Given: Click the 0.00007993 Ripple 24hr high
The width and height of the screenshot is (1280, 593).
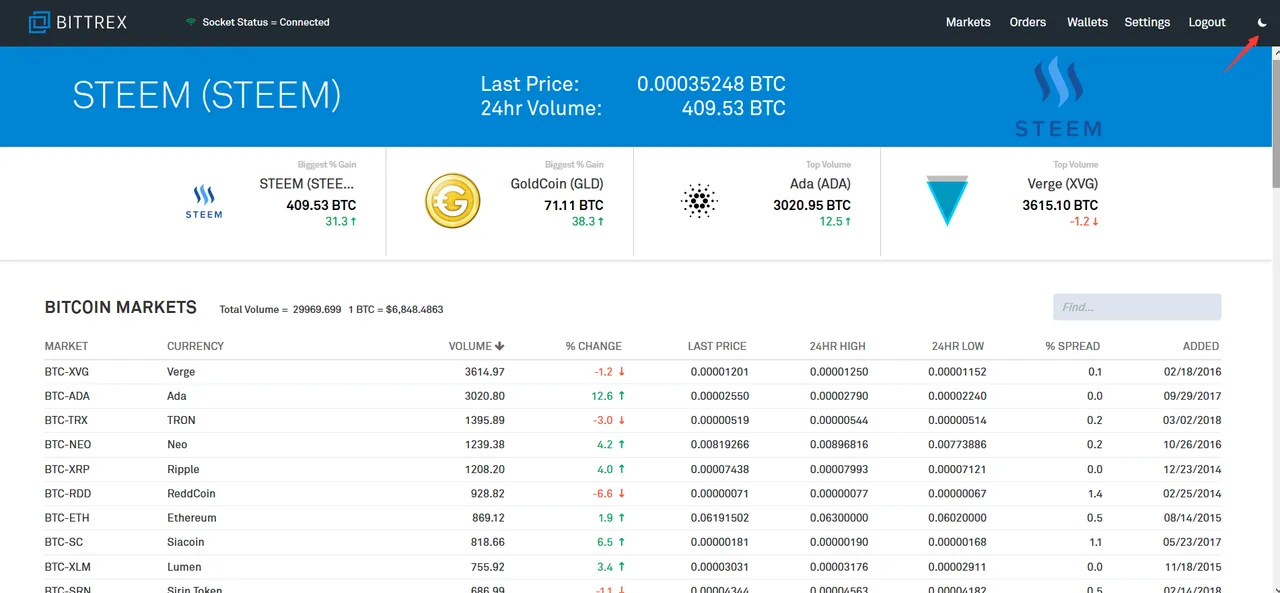Looking at the screenshot, I should 839,469.
